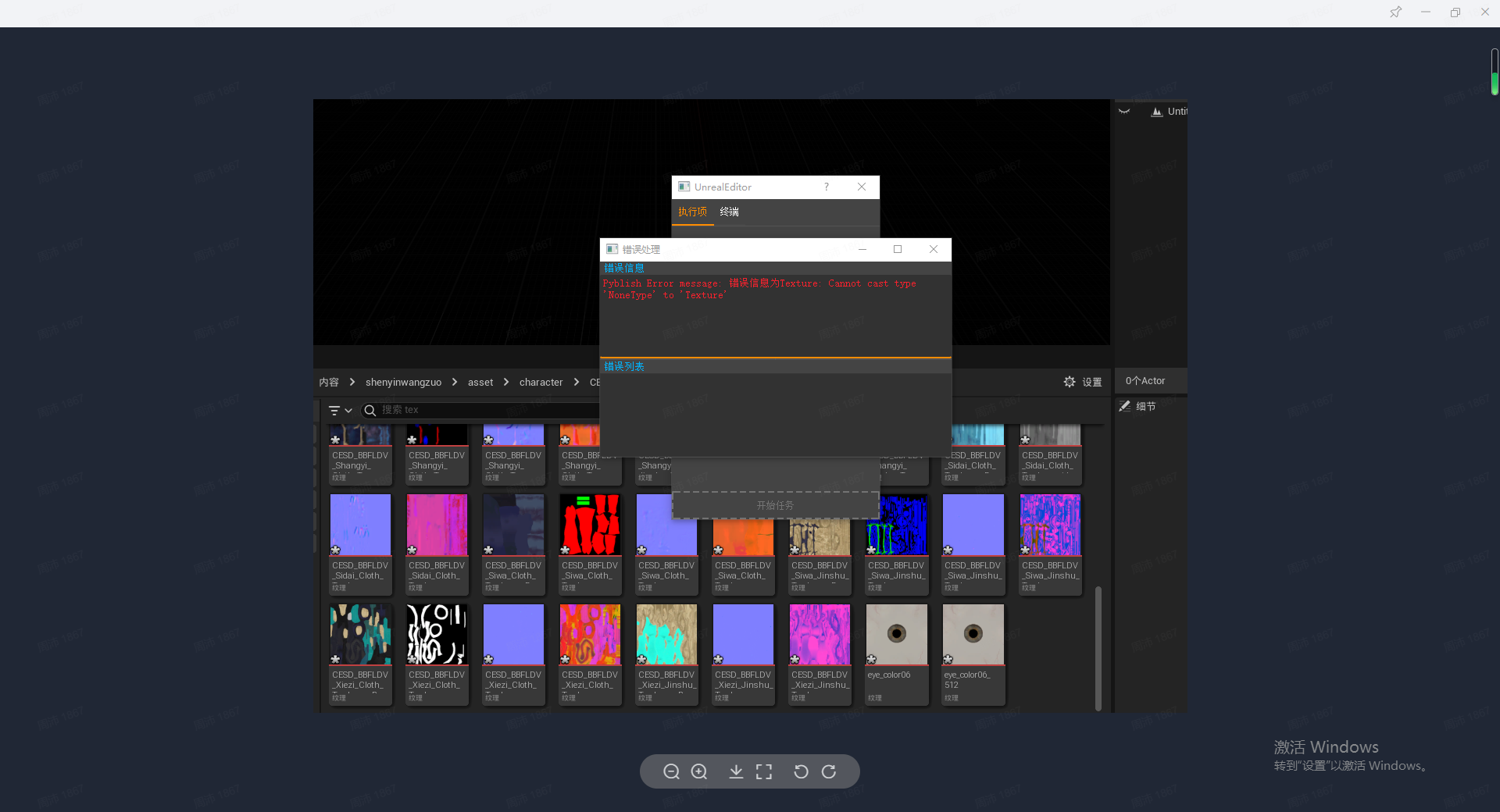Toggle fullscreen view of the image
Image resolution: width=1500 pixels, height=812 pixels.
click(764, 771)
